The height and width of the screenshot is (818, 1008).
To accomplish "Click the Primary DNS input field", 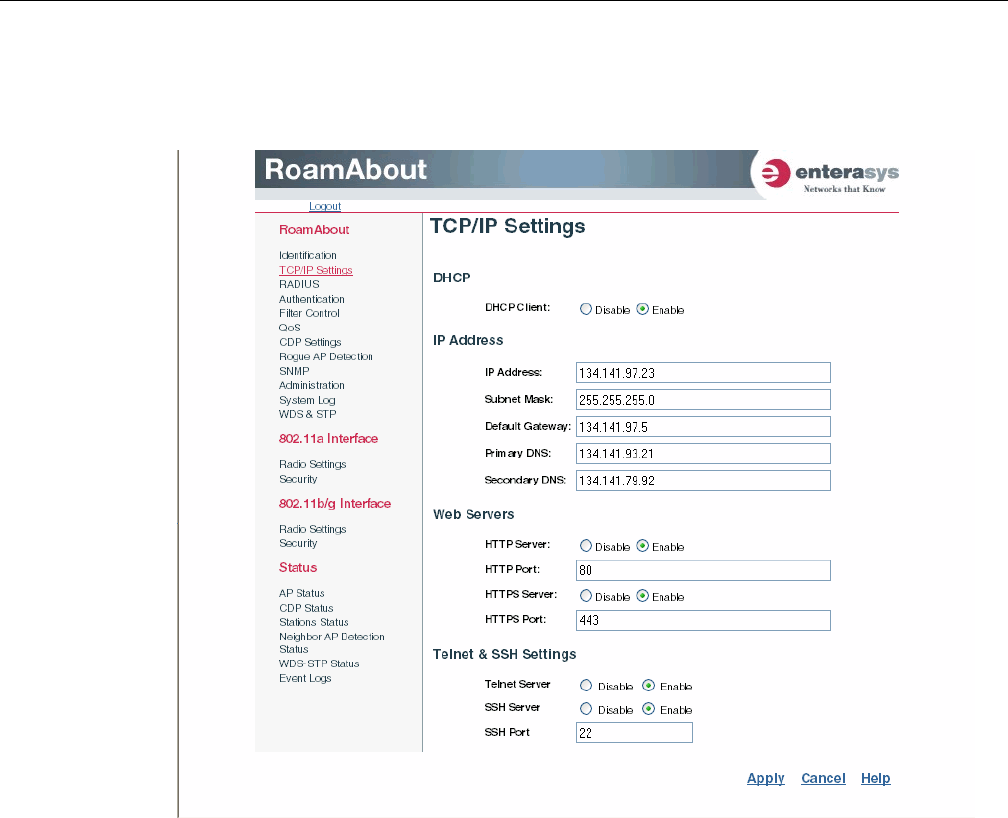I will 703,454.
